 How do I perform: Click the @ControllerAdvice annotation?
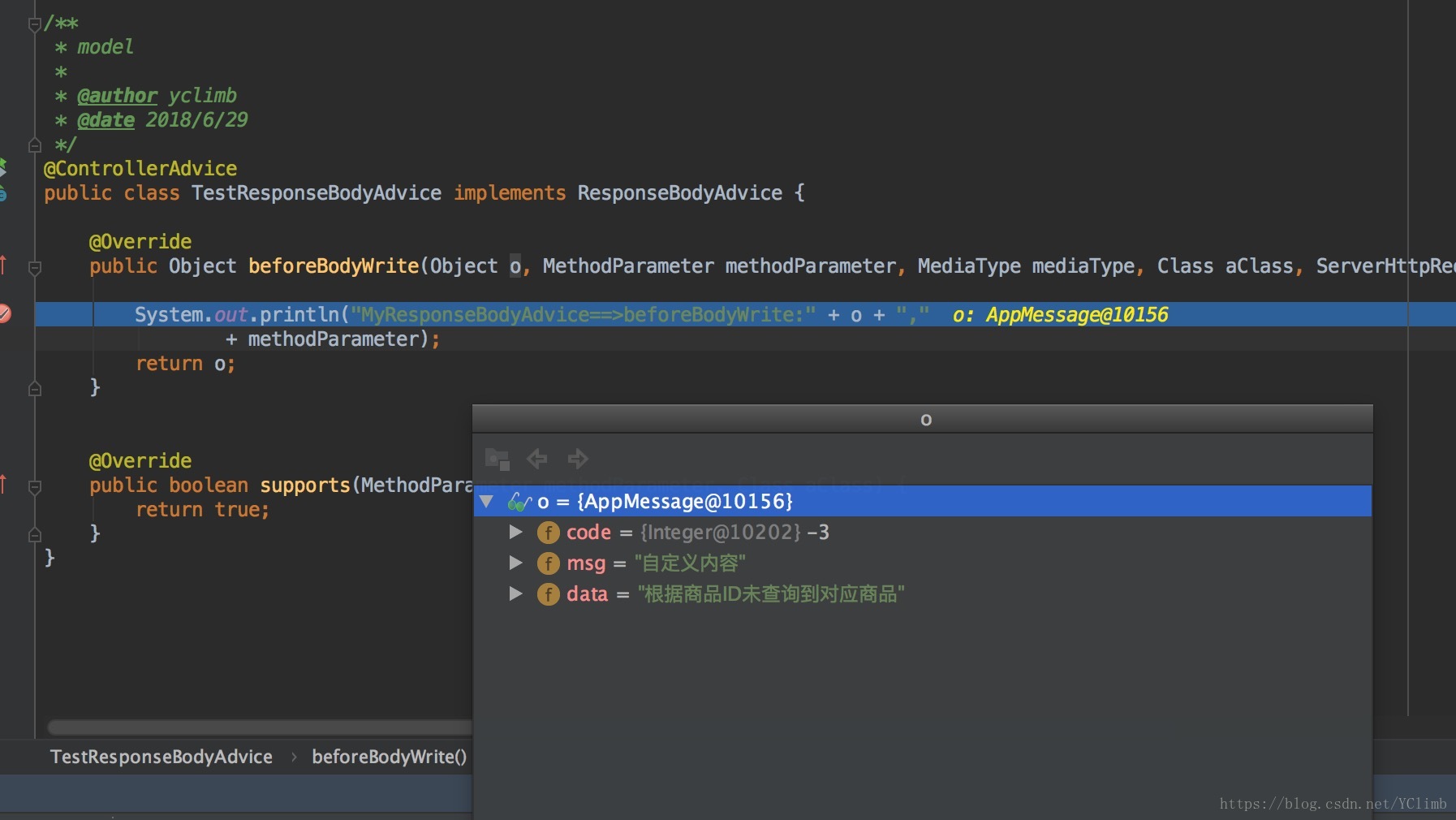(140, 169)
